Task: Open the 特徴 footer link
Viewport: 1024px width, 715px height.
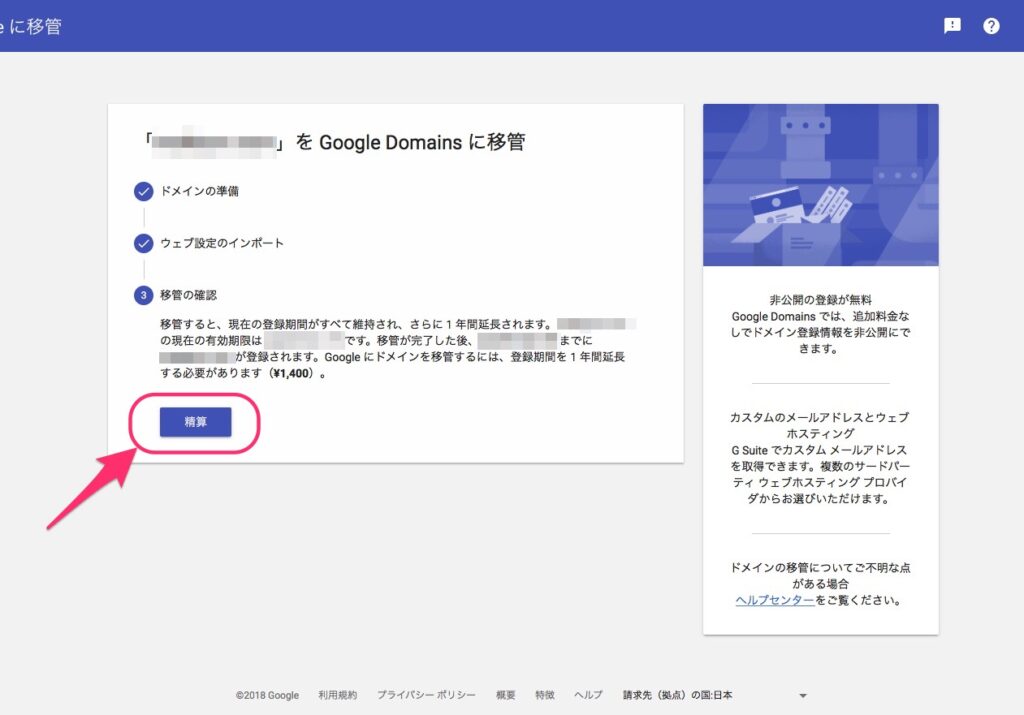Action: click(x=545, y=695)
